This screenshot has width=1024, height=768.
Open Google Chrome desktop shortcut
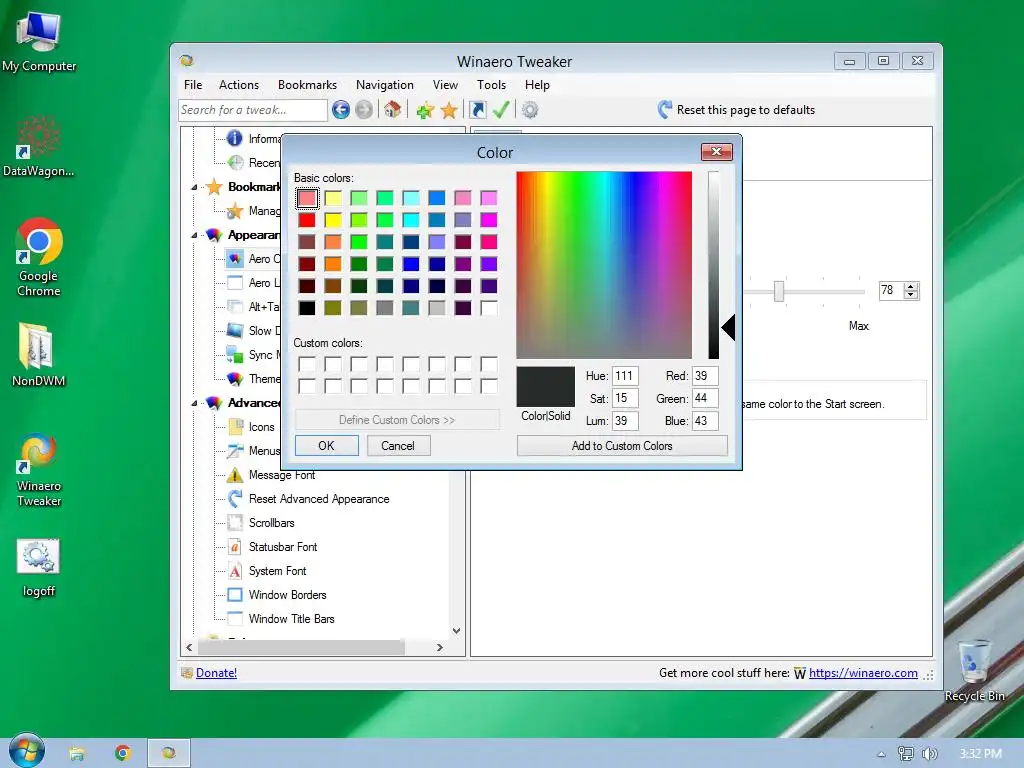tap(39, 257)
